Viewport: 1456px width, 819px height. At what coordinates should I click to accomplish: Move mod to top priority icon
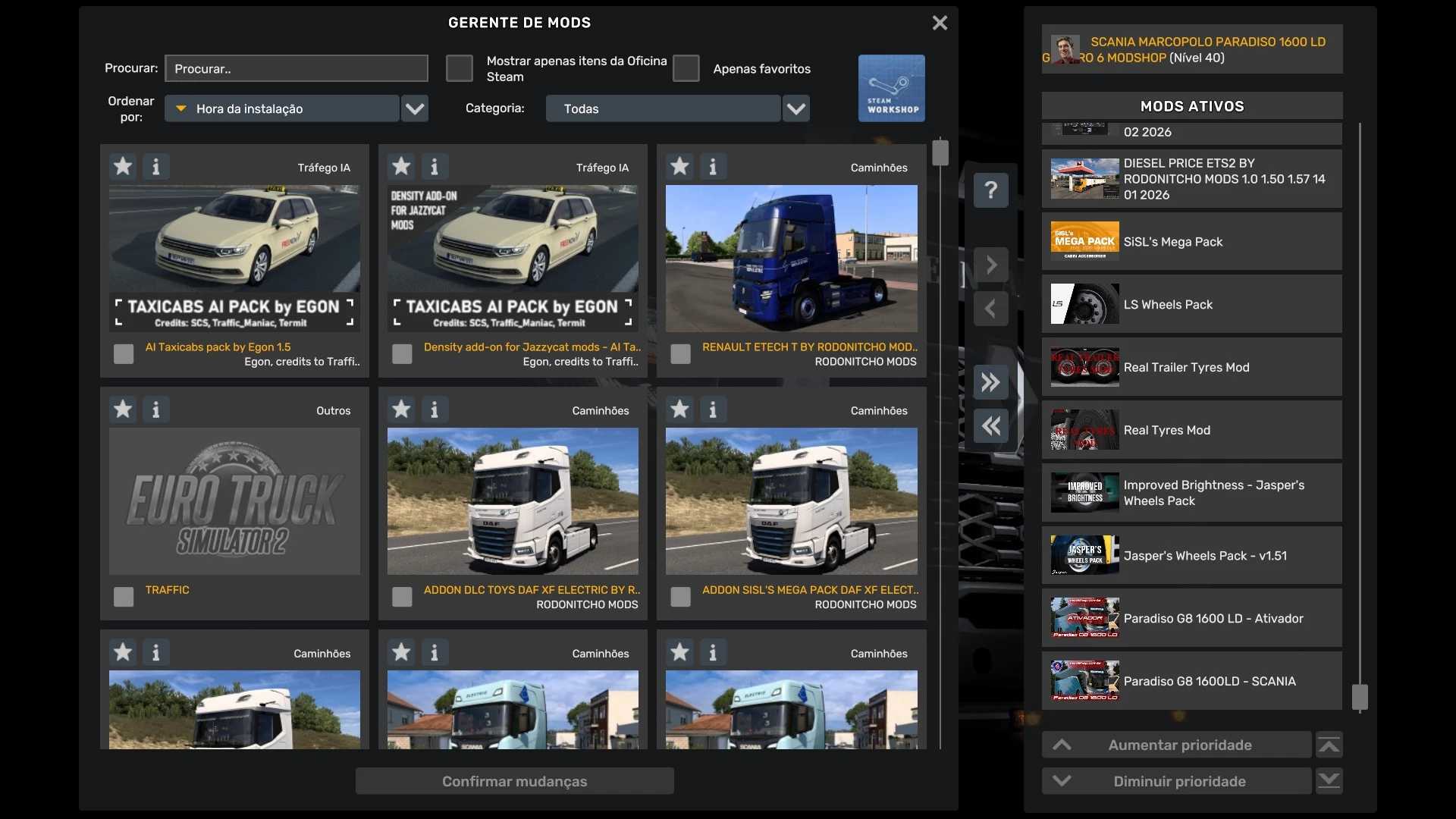(x=1329, y=745)
